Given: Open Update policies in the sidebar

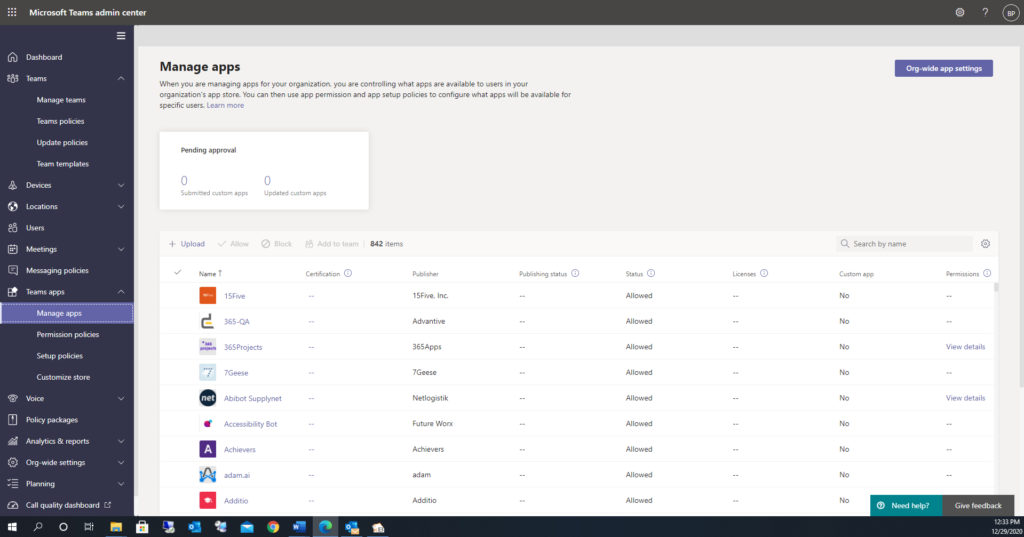Looking at the screenshot, I should [62, 142].
